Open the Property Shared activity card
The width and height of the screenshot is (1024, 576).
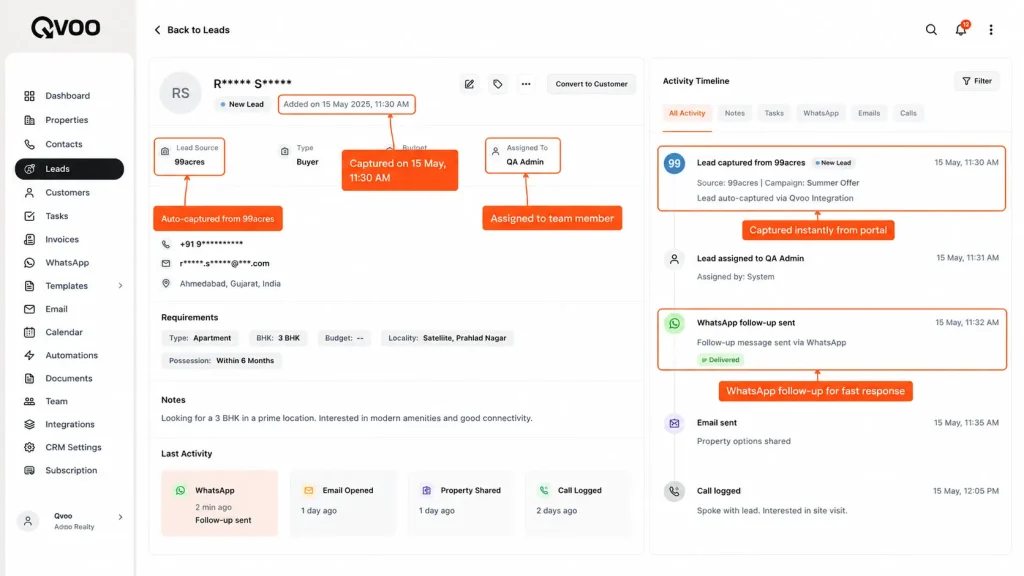coord(460,504)
